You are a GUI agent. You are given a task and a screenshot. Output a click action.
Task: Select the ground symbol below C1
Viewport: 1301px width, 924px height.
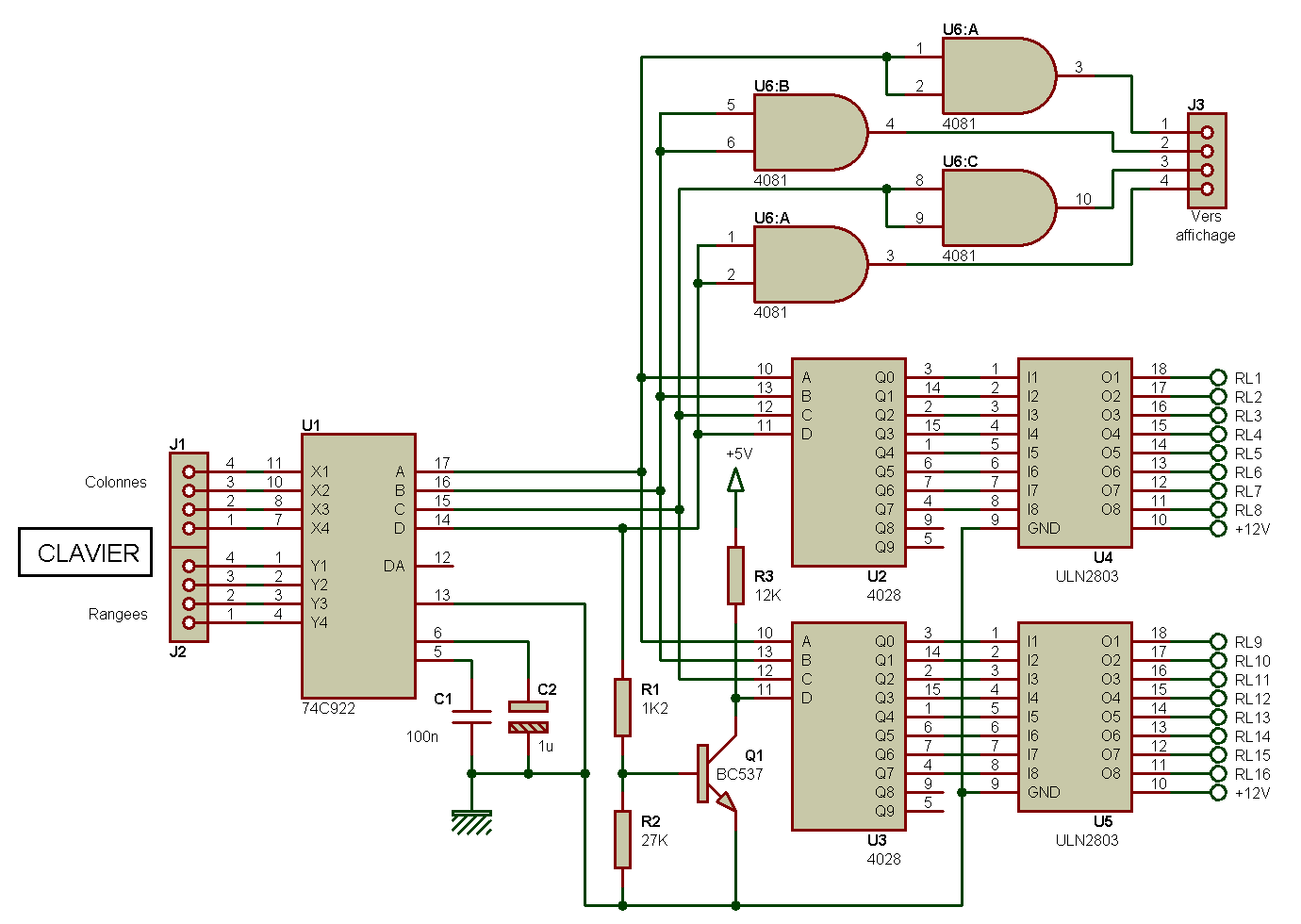471,822
